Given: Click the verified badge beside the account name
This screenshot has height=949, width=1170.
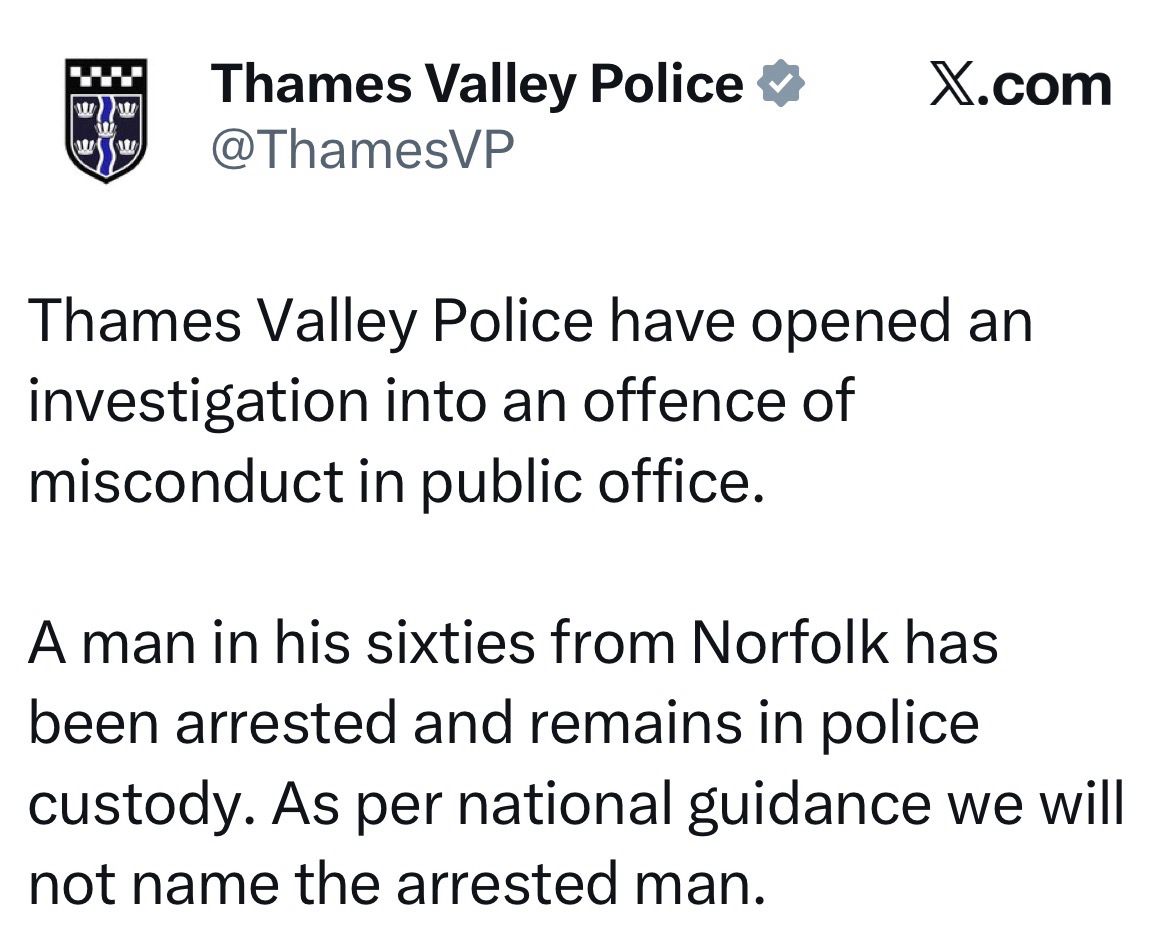Looking at the screenshot, I should 783,84.
